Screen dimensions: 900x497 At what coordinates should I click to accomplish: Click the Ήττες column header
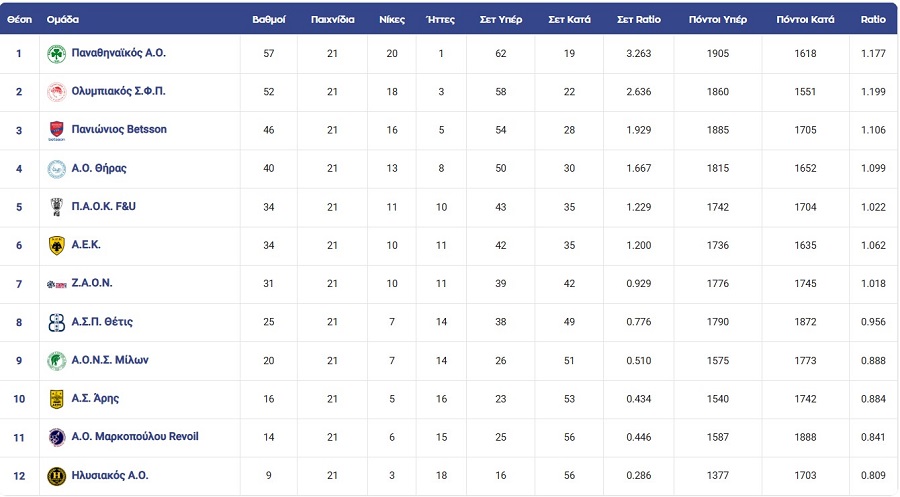[440, 19]
